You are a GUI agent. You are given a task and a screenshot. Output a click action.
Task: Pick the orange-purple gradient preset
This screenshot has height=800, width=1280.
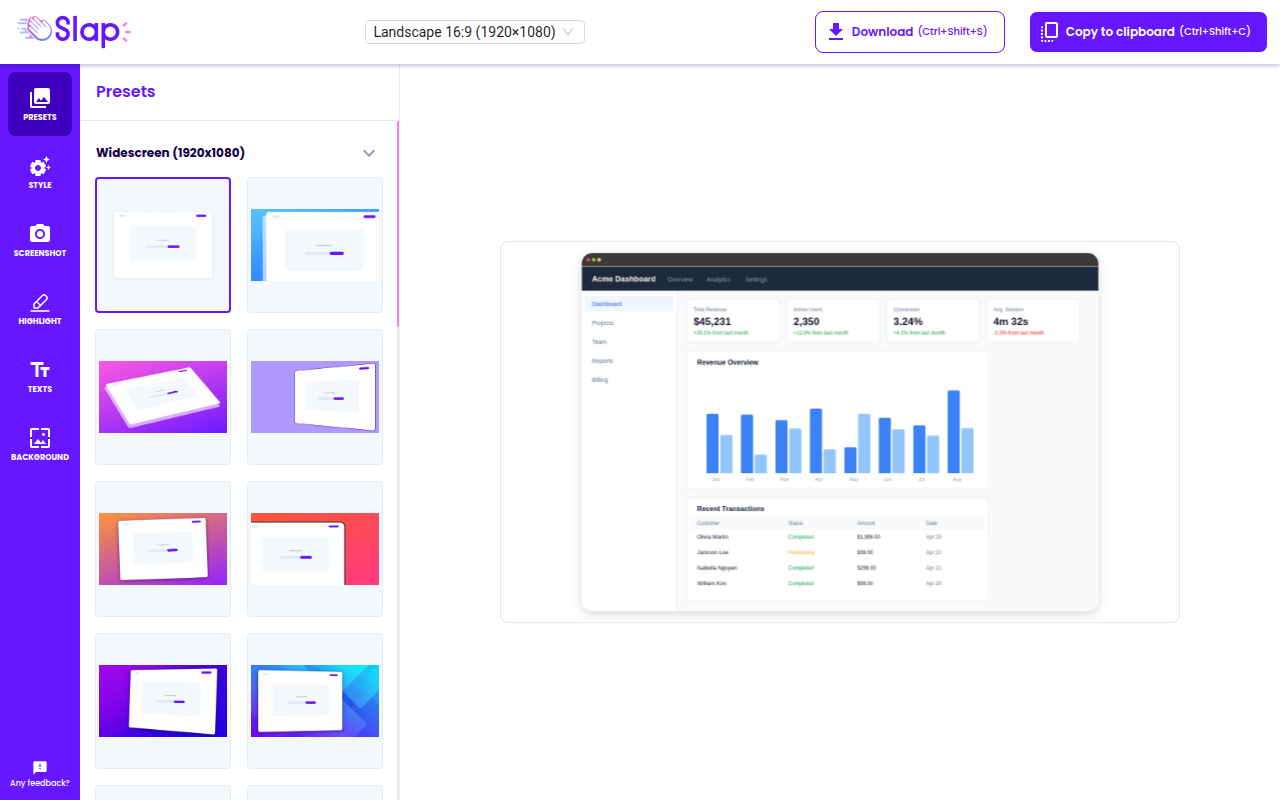(163, 549)
